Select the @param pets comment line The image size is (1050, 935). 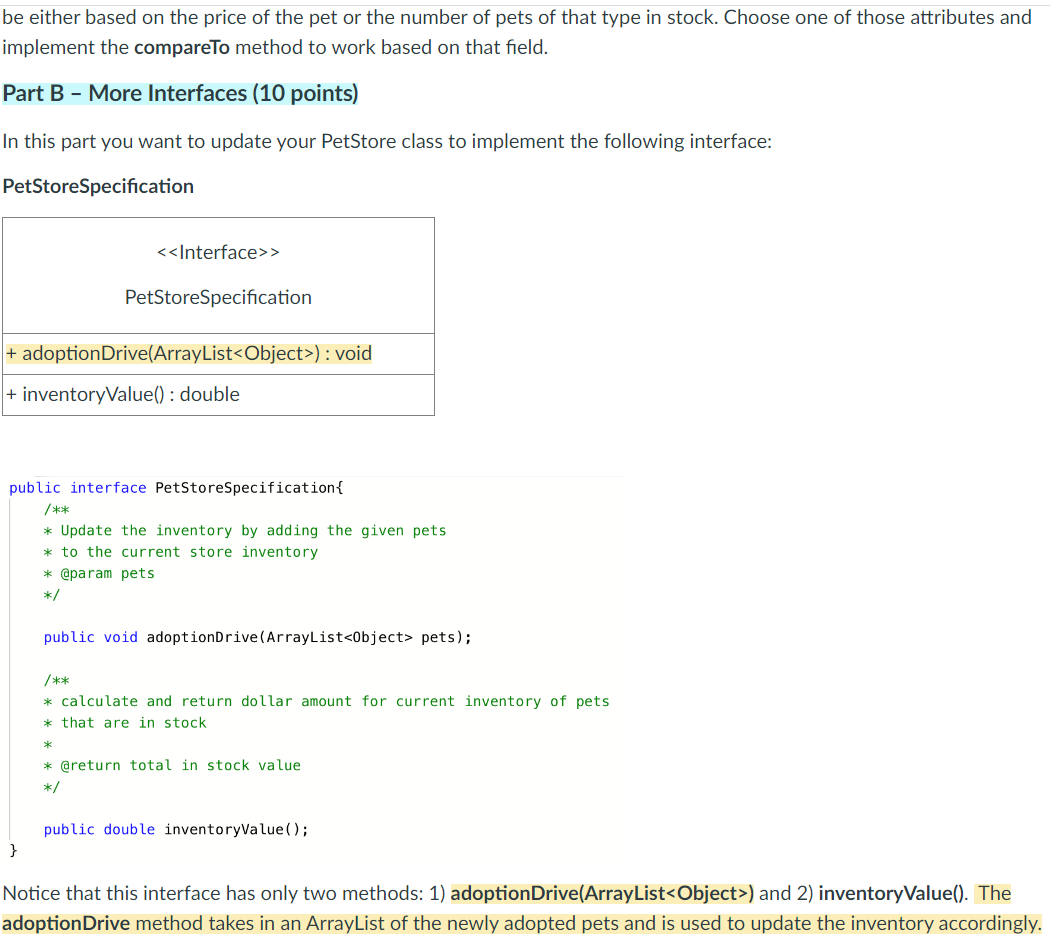point(99,572)
